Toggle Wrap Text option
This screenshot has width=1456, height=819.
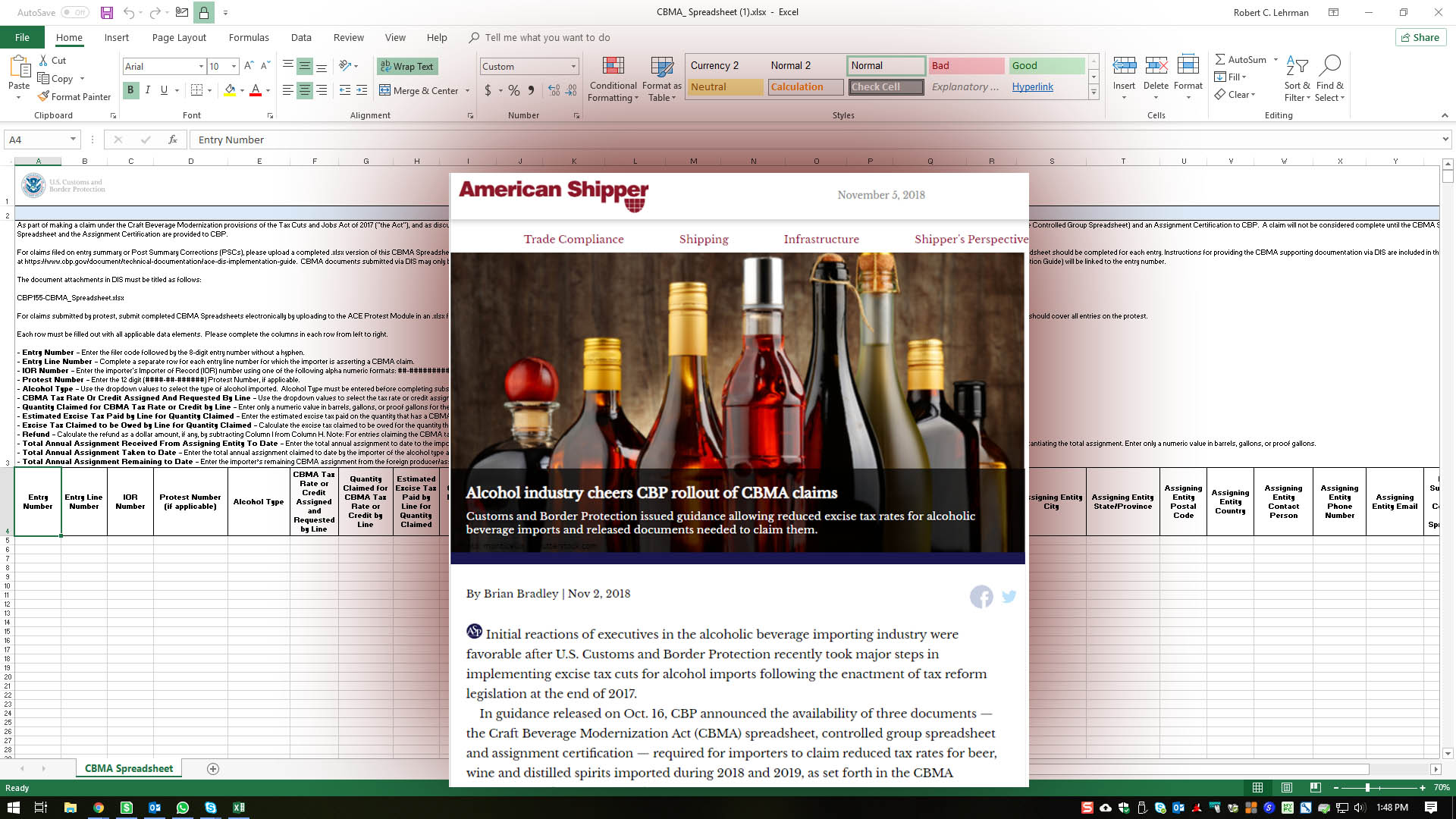[407, 66]
